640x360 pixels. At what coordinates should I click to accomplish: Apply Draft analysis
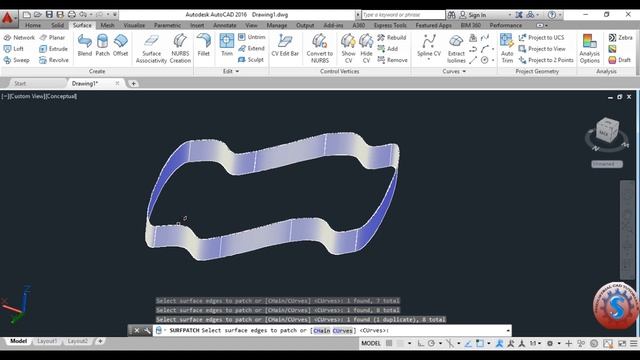pos(620,60)
